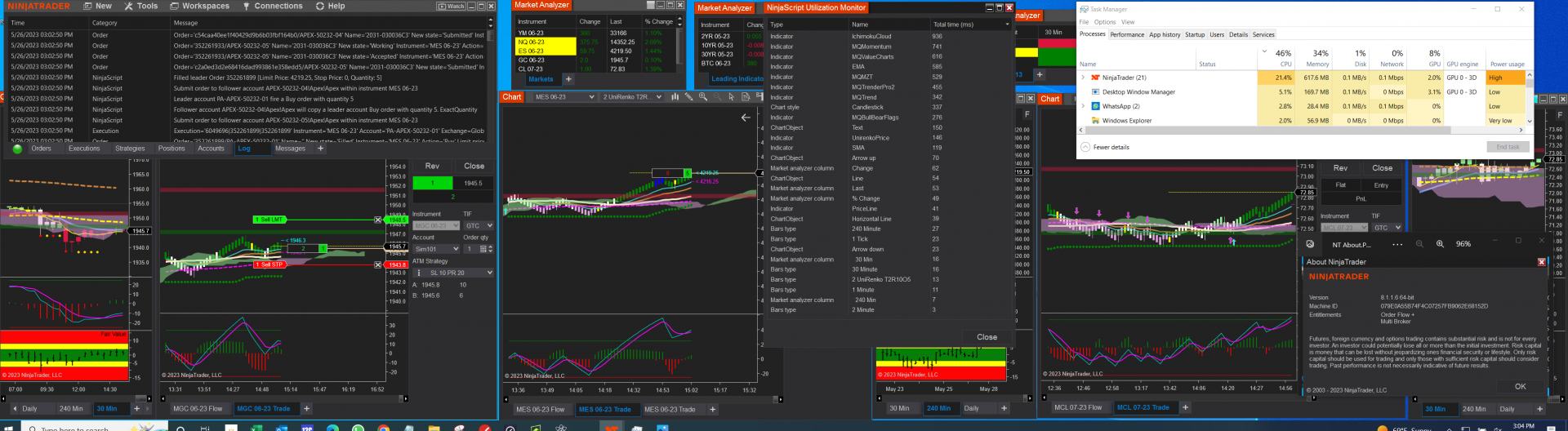
Task: Open the ATM Strategy SL 10 PR 20 dropdown
Action: [453, 273]
